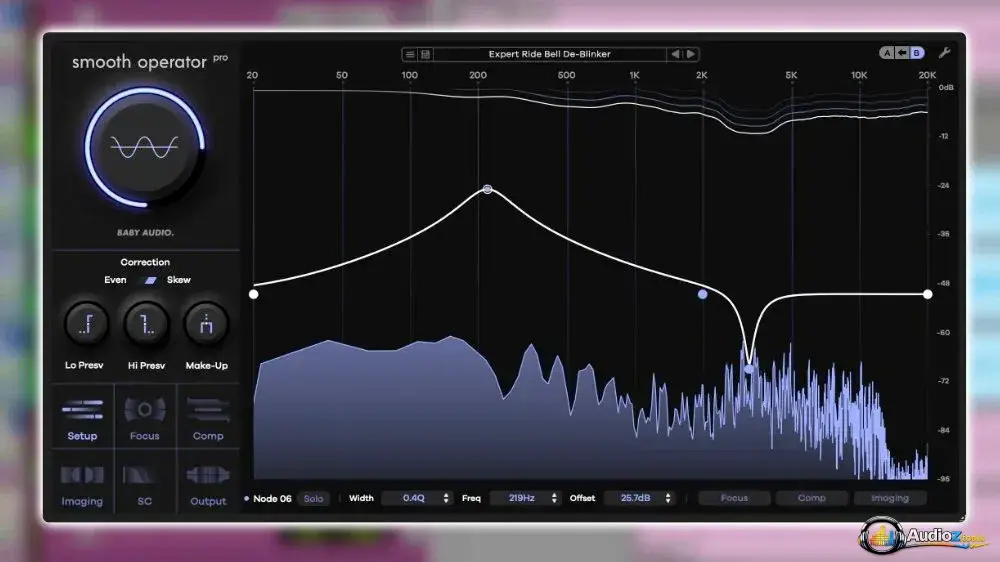
Task: Open the Focus section in sidebar
Action: pos(145,418)
